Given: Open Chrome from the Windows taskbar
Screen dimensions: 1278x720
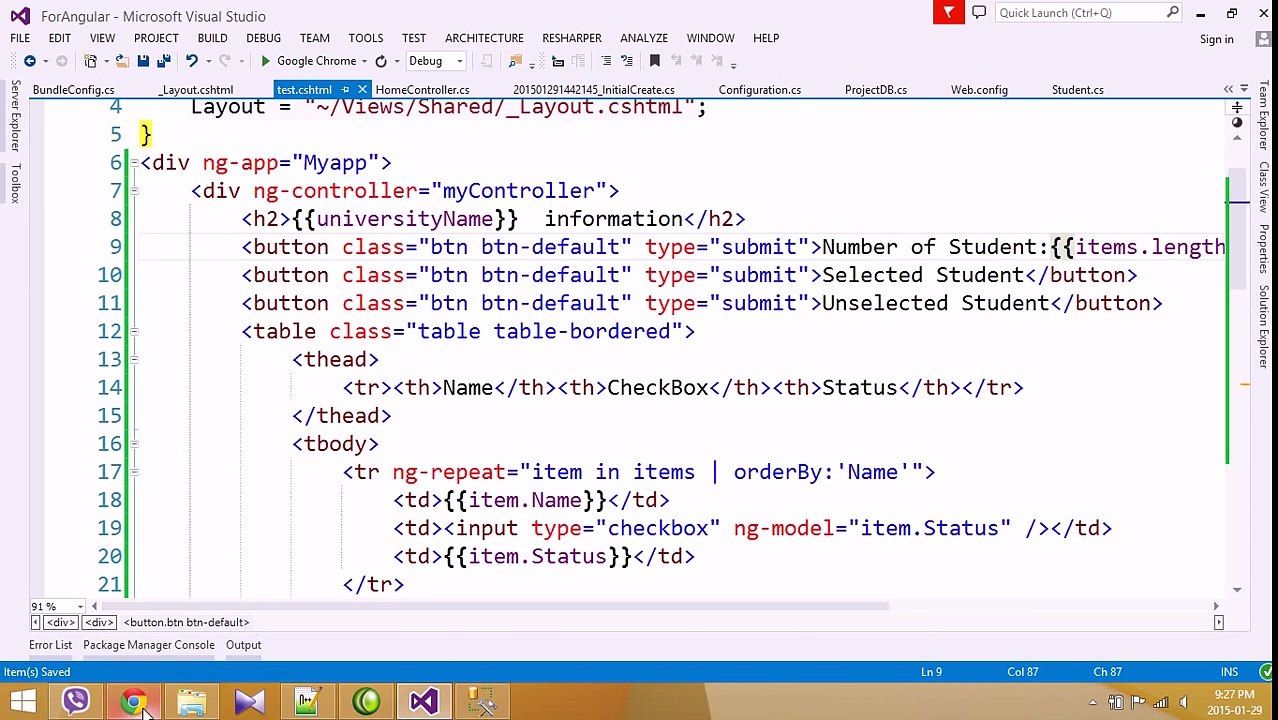Looking at the screenshot, I should pos(134,701).
